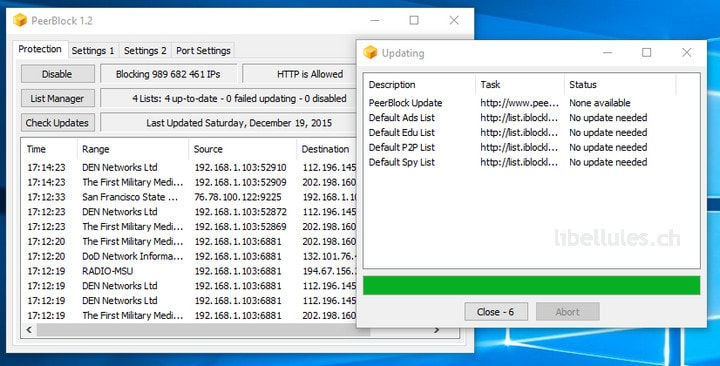Click the horizontal scrollbar thumb in log list
Screen dimensions: 720x366
click(x=203, y=330)
